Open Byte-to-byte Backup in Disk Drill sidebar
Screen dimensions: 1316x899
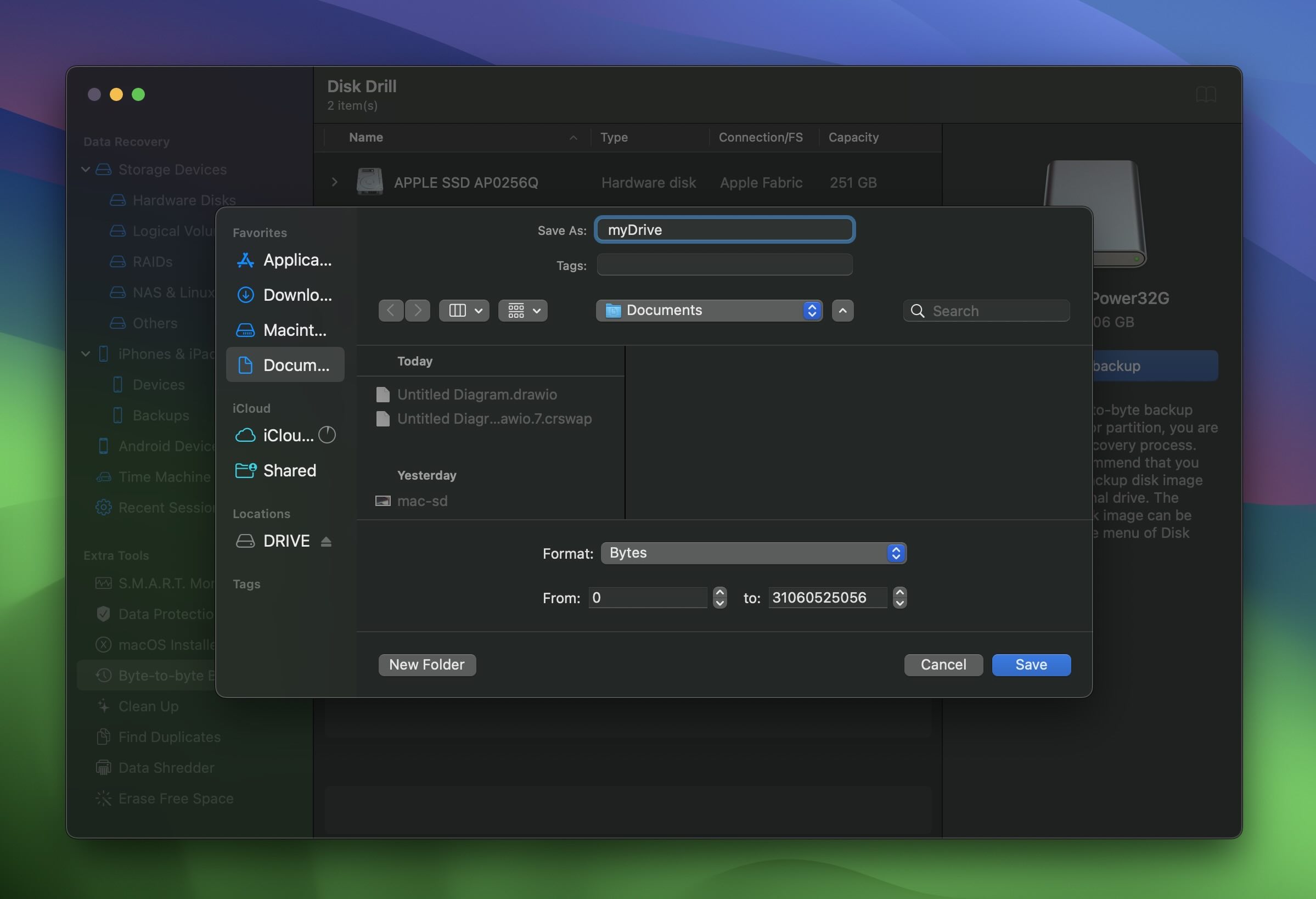click(146, 675)
